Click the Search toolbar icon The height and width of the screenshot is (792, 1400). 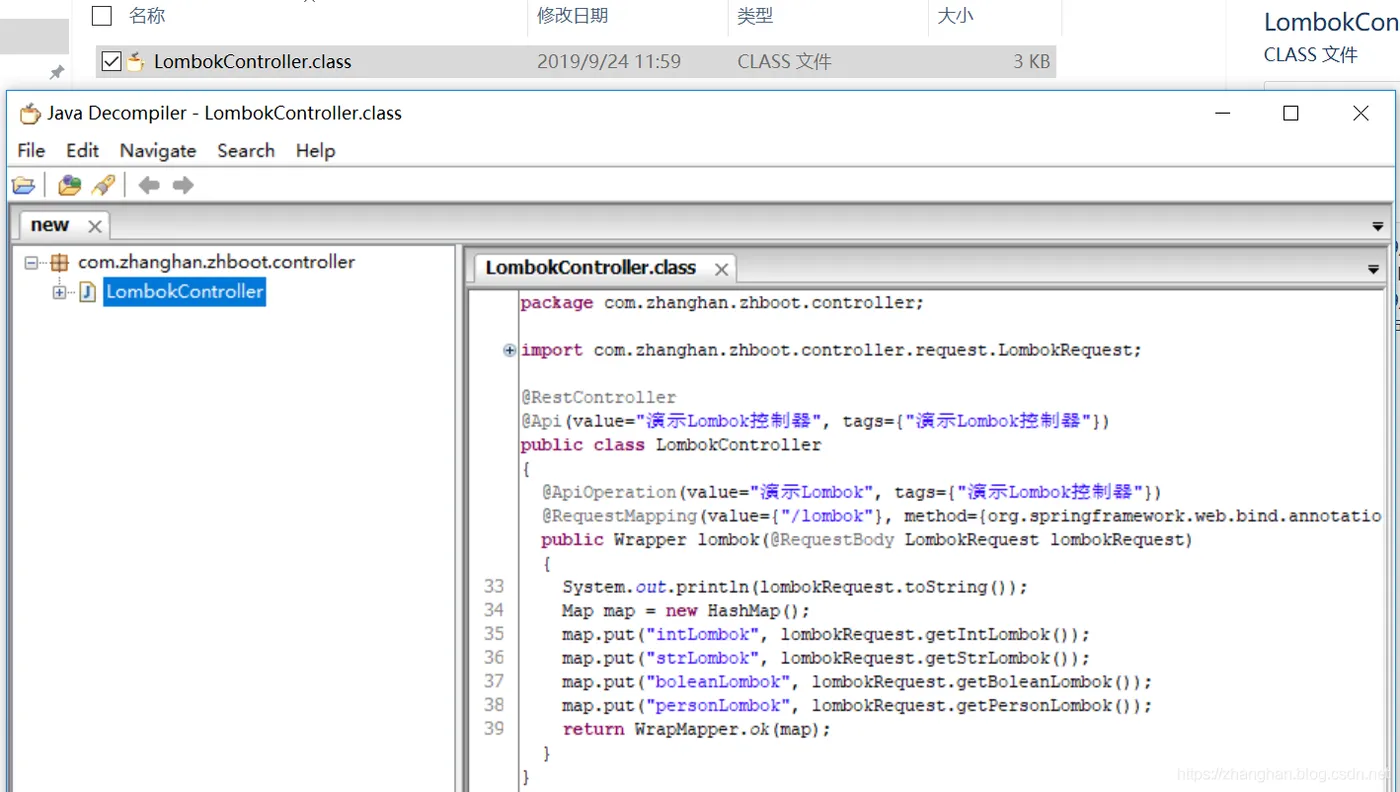[x=103, y=185]
